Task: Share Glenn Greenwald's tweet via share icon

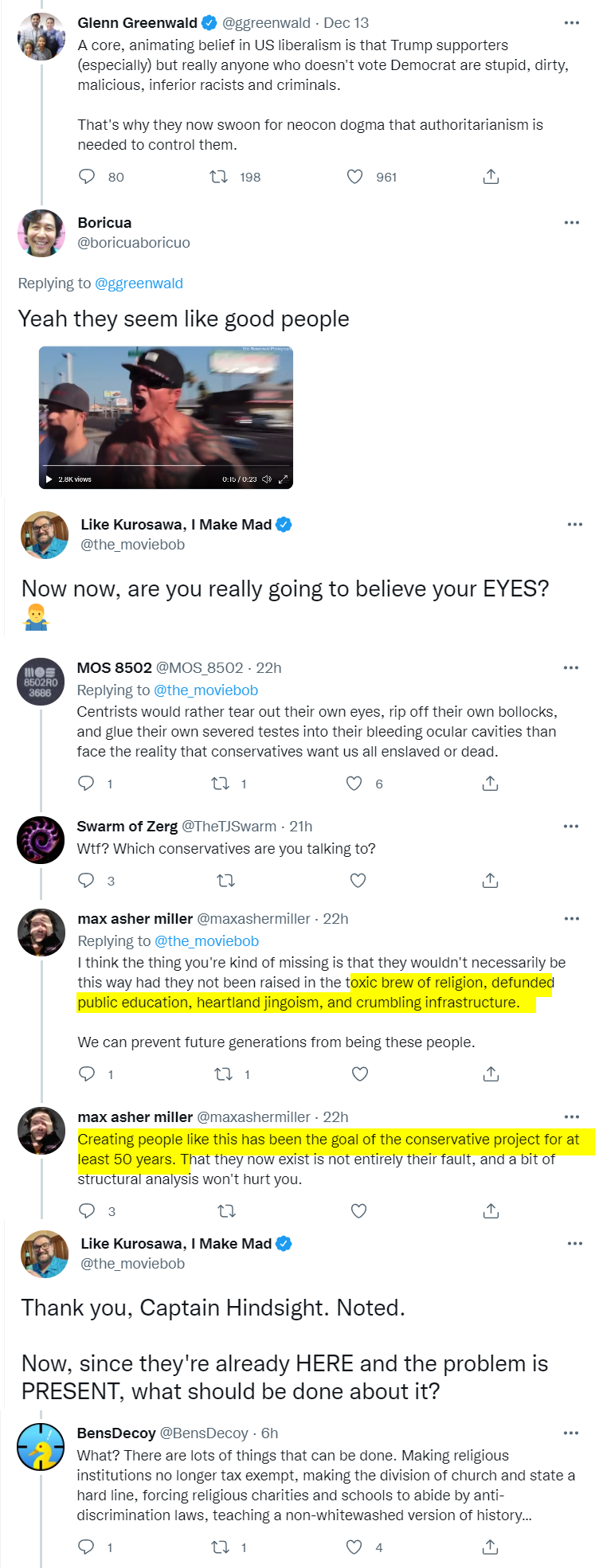Action: tap(491, 177)
